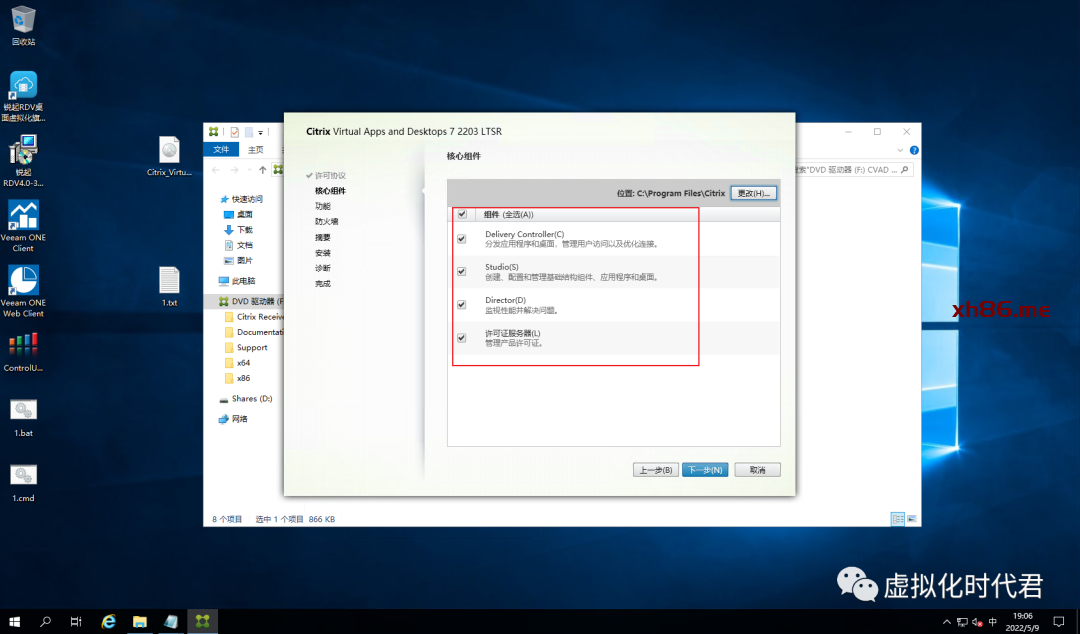
Task: Open the Explorer recent locations dropdown
Action: click(249, 170)
